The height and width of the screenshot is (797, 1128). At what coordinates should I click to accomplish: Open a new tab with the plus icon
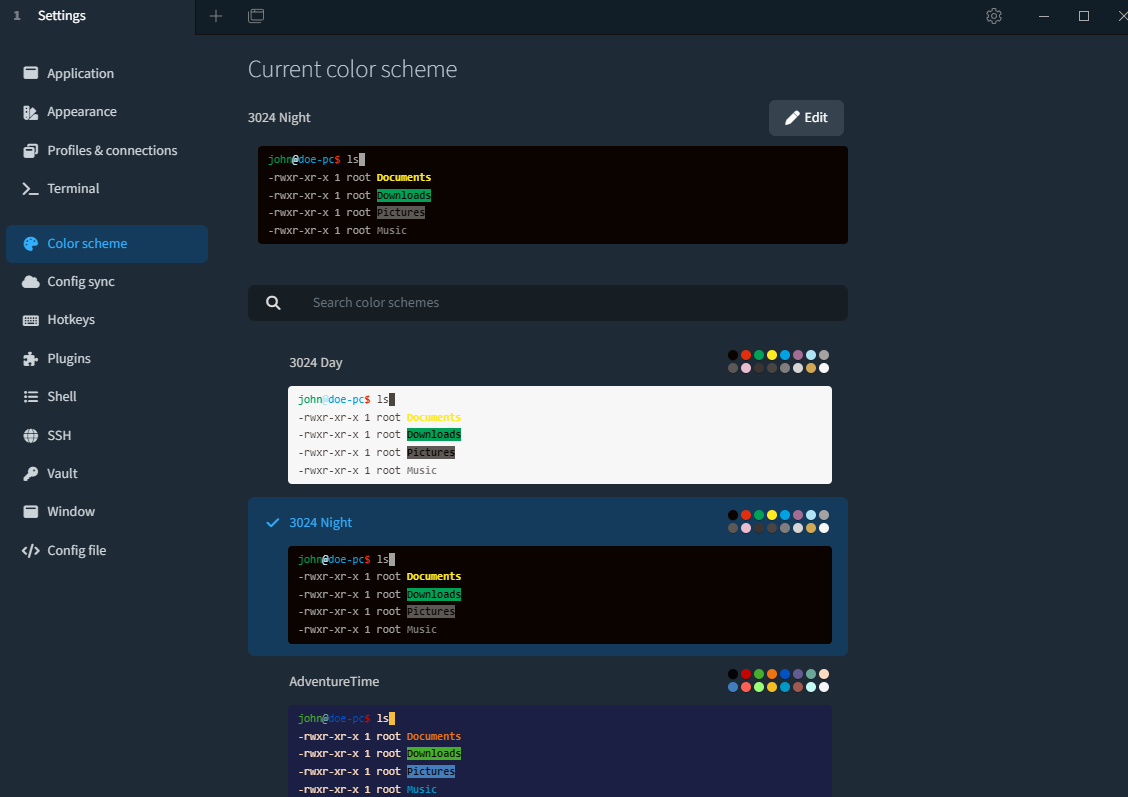point(216,16)
